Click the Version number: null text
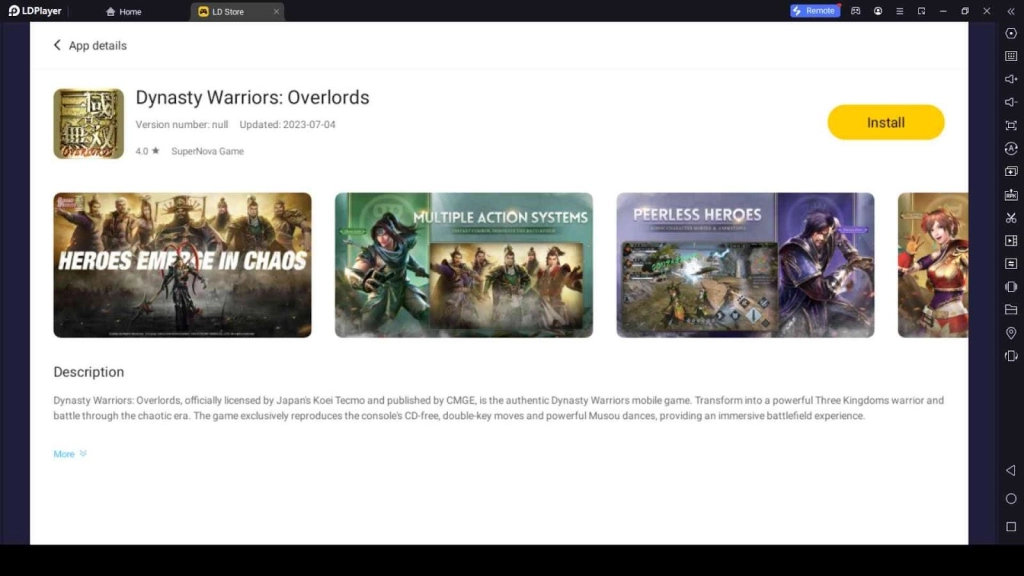Screen dimensions: 1024x576 point(182,124)
